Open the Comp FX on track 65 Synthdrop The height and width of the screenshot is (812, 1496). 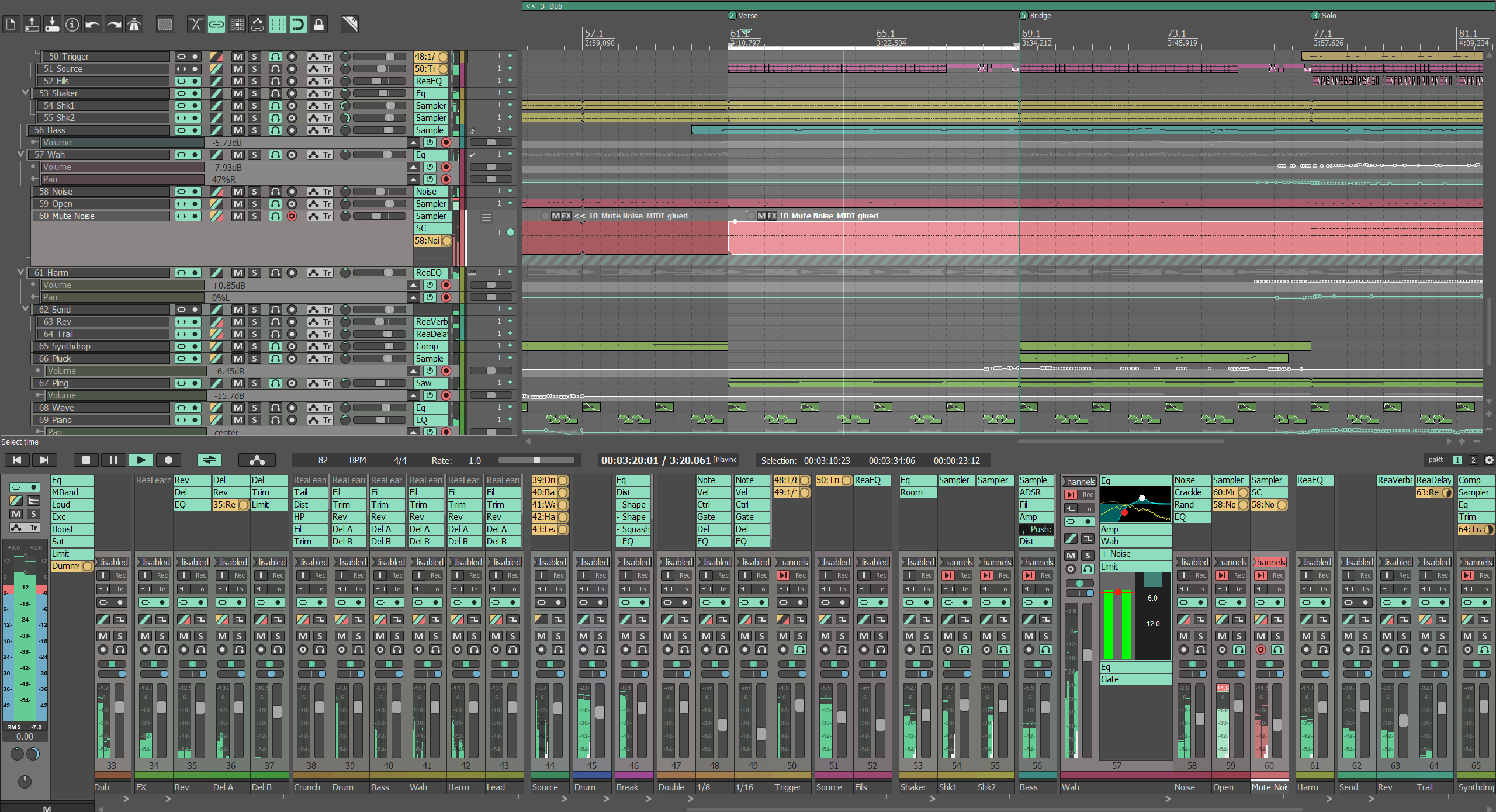(x=431, y=346)
